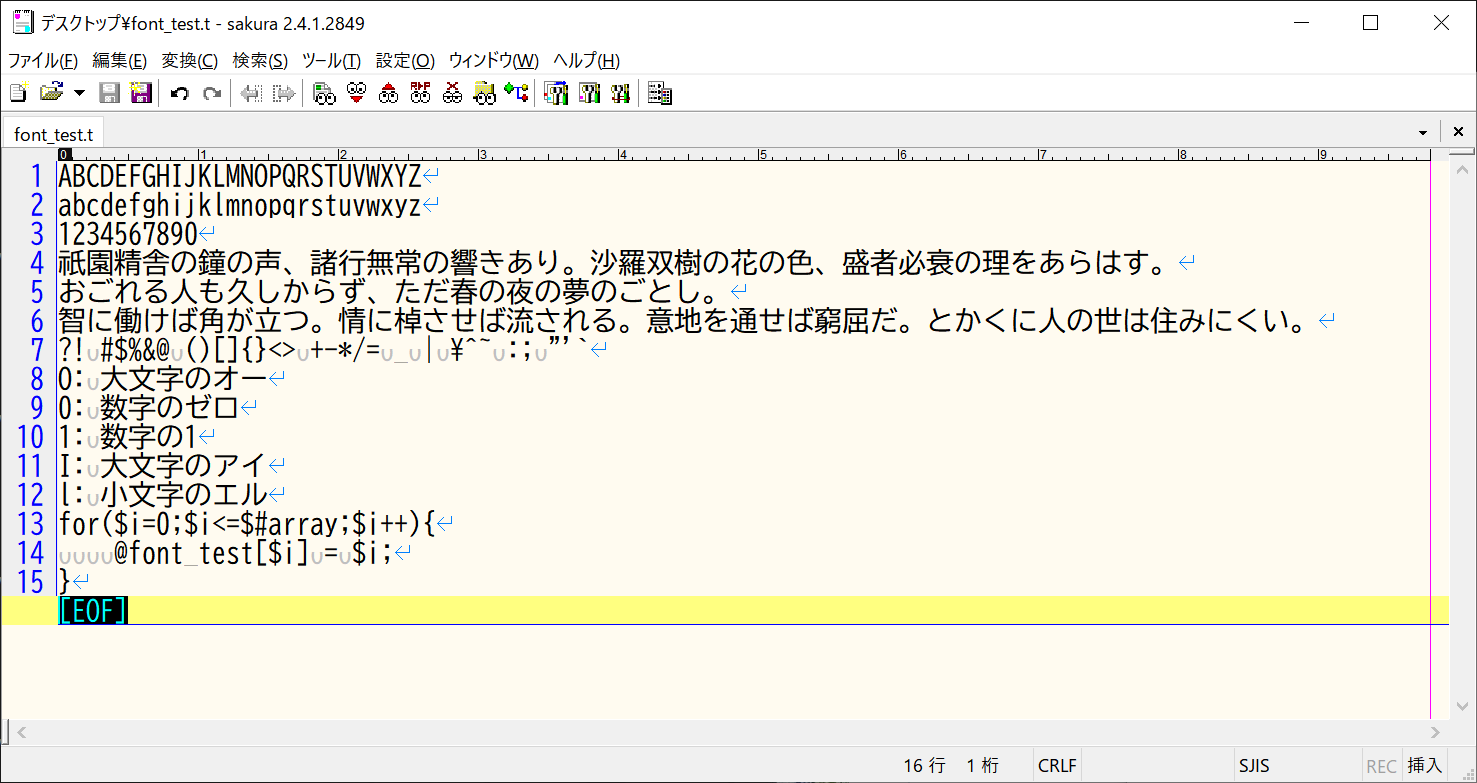Redo the undone edit
The image size is (1477, 783).
[212, 94]
